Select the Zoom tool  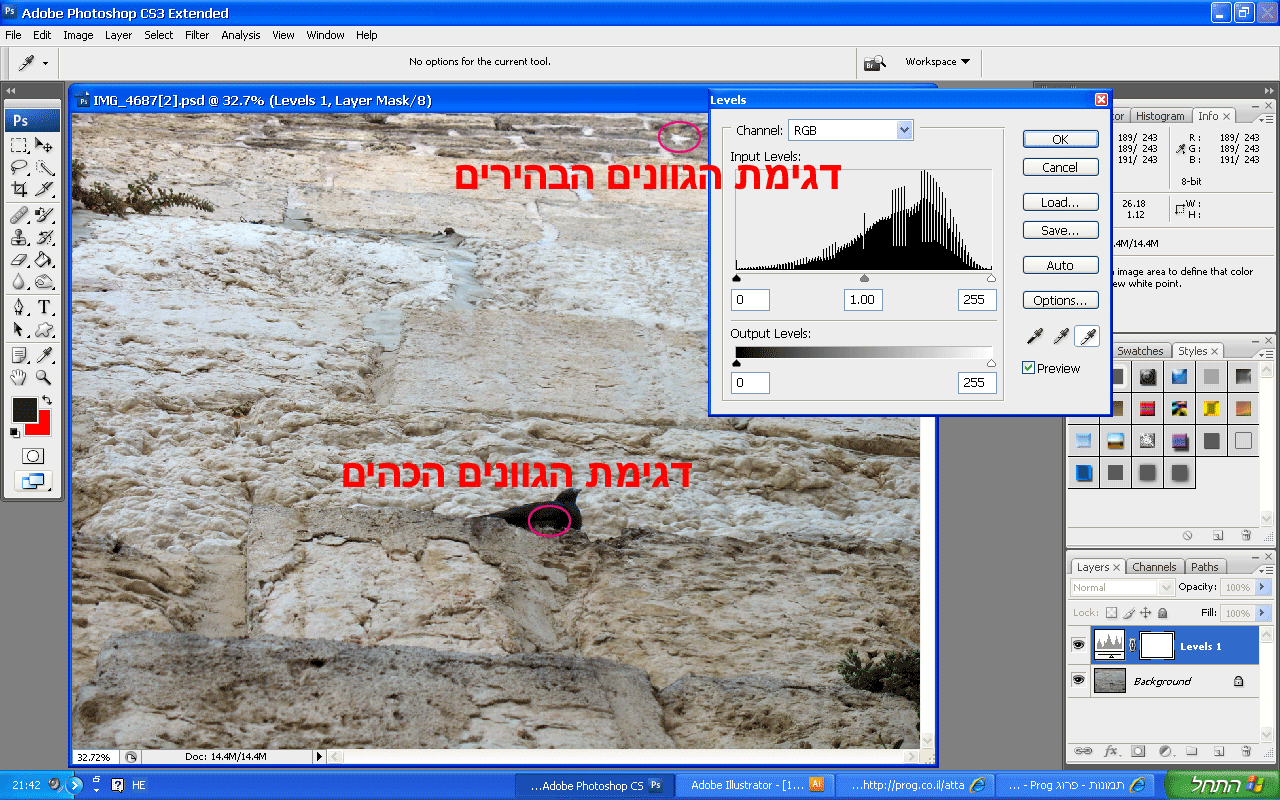click(x=44, y=377)
